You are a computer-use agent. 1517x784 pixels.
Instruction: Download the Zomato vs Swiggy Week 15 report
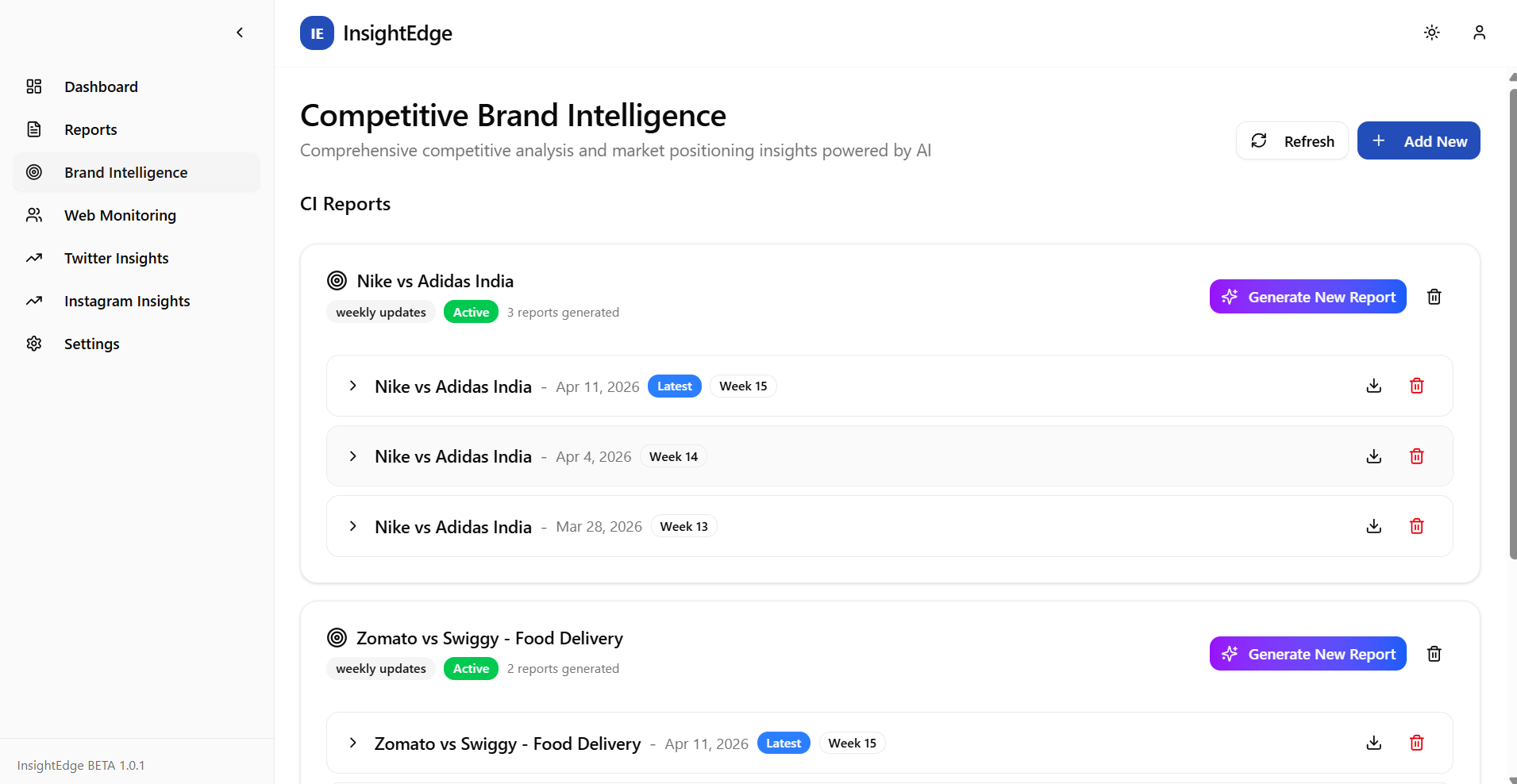click(1374, 743)
